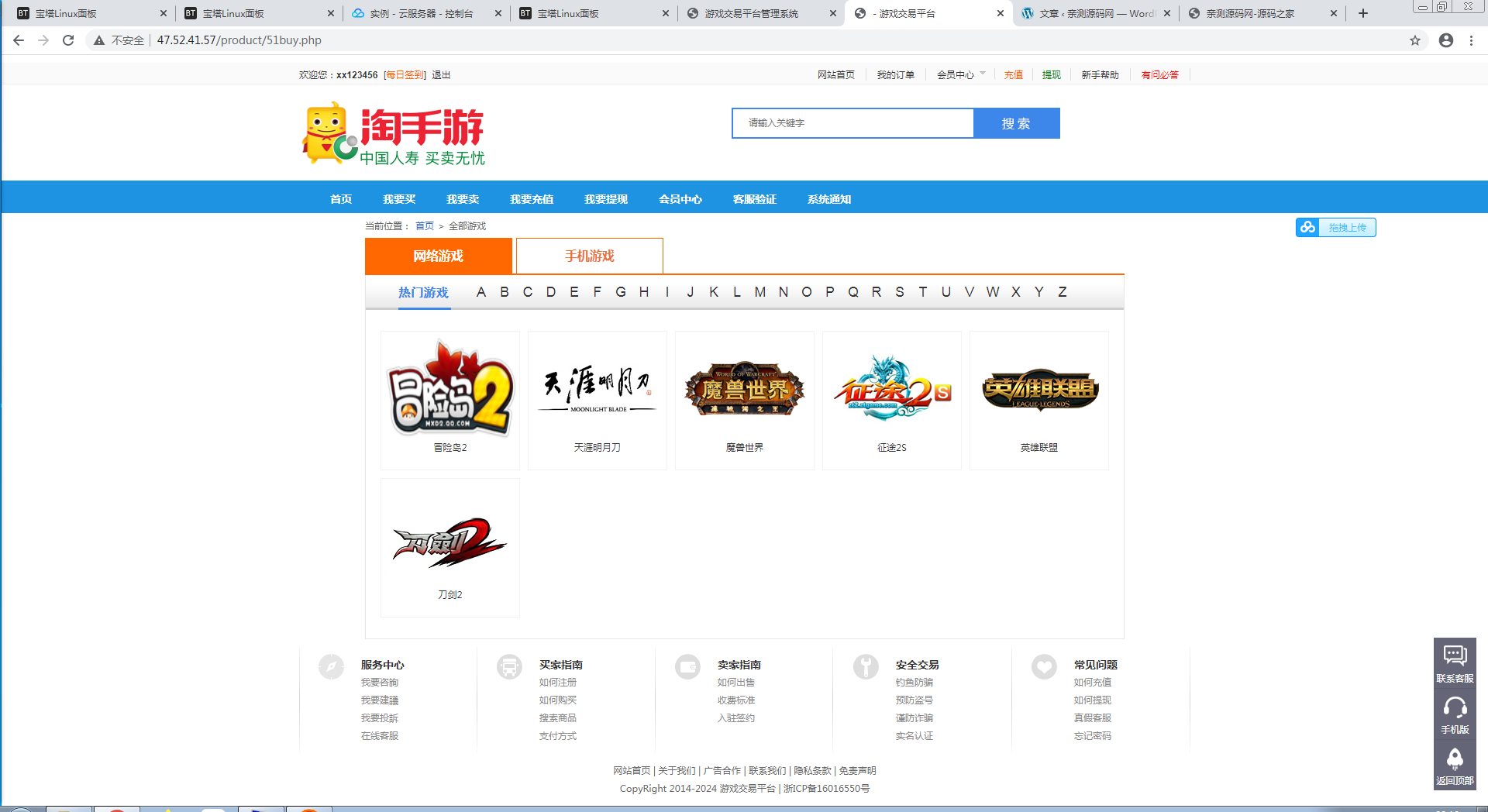
Task: Open a new browser tab
Action: 1363,13
